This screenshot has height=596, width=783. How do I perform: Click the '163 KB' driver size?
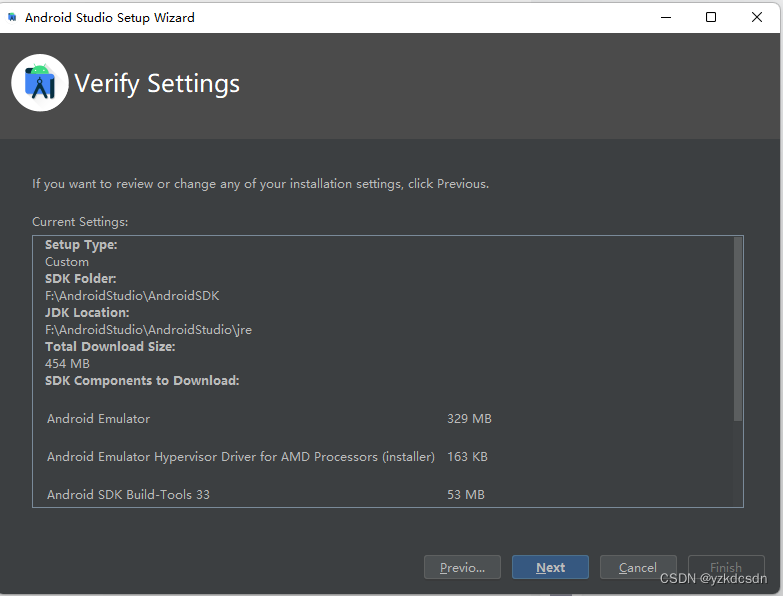[467, 456]
